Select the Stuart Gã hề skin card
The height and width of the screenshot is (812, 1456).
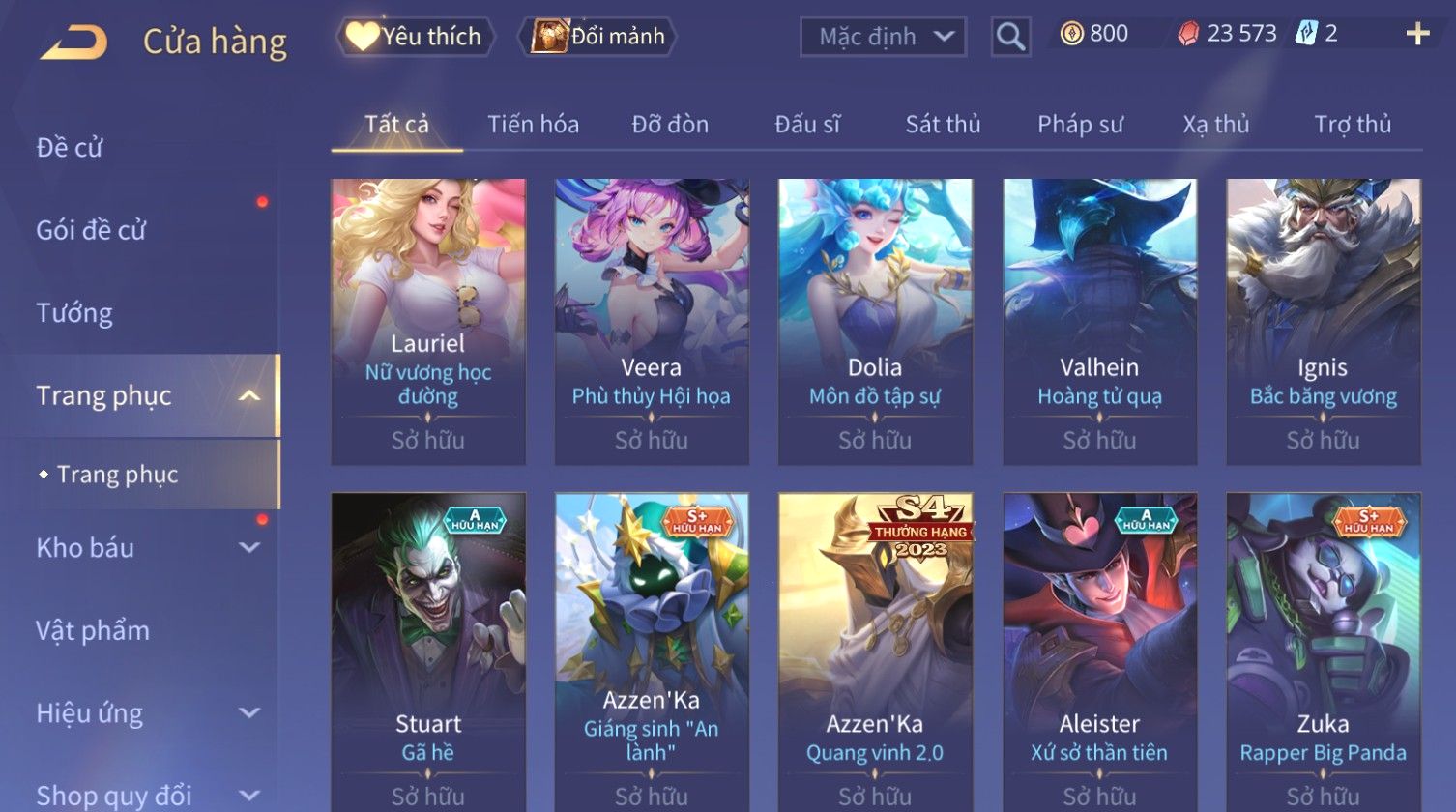[x=428, y=652]
